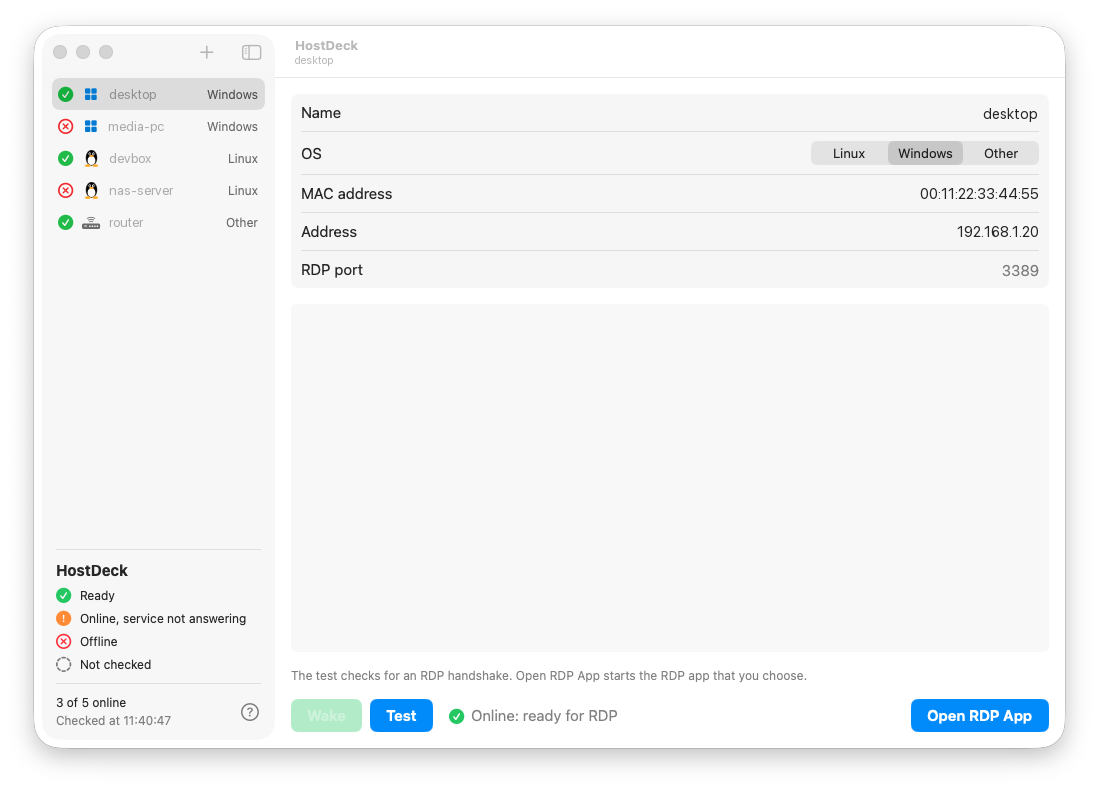The height and width of the screenshot is (790, 1099).
Task: Edit the MAC address field value
Action: point(978,194)
